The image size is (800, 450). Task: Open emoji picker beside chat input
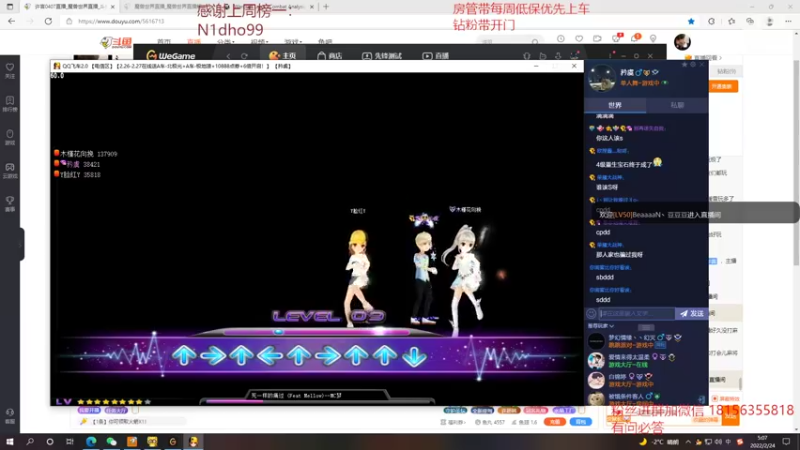pyautogui.click(x=591, y=314)
